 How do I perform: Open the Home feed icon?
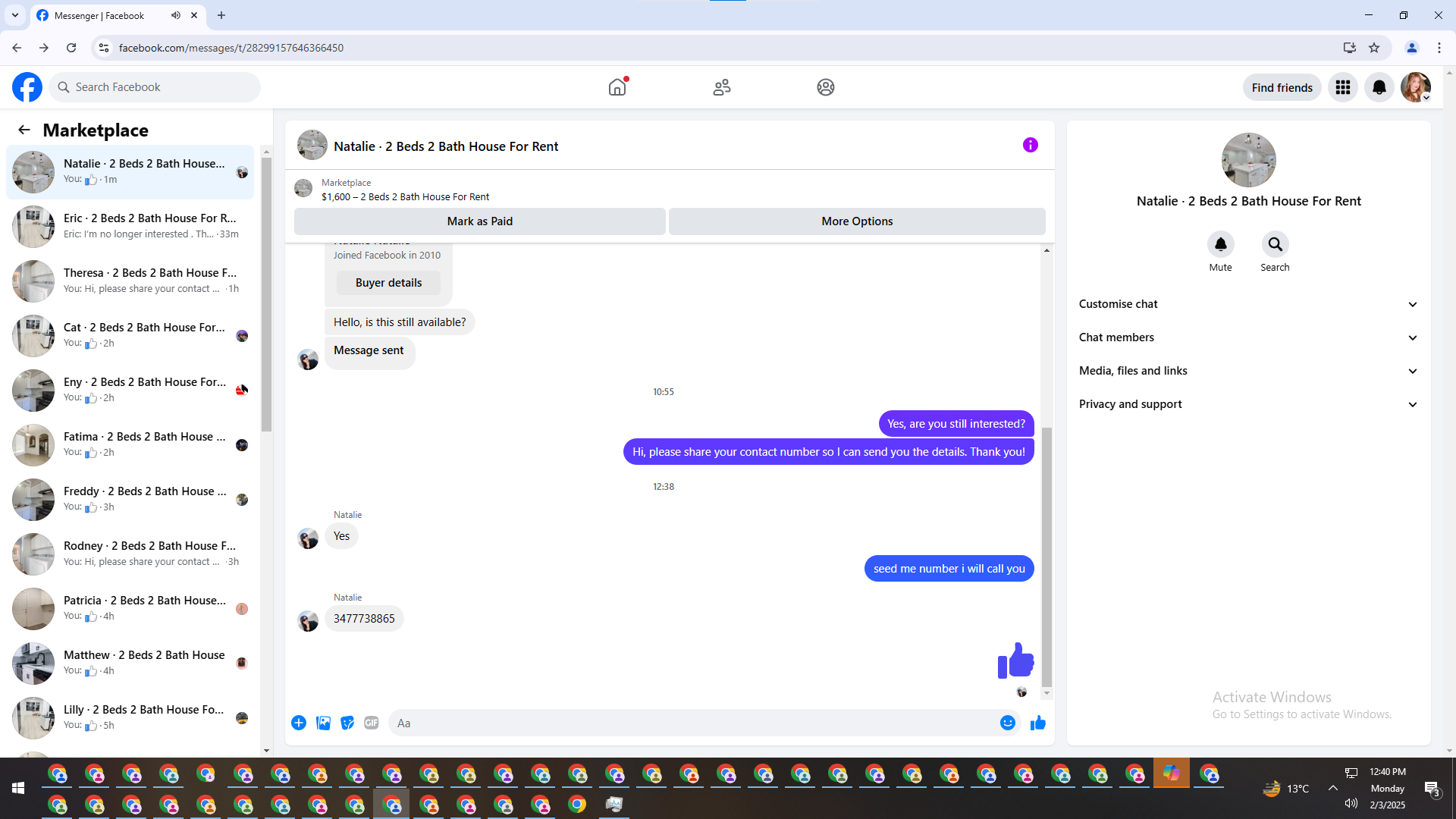617,87
